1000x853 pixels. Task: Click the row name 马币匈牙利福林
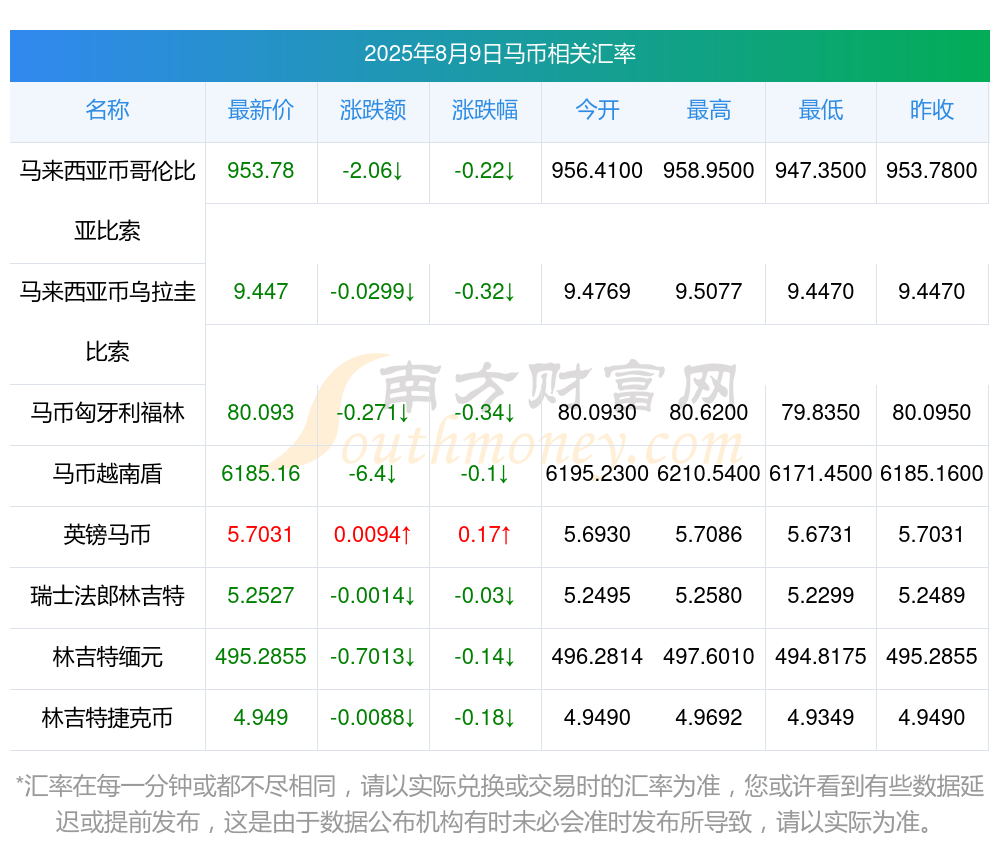pyautogui.click(x=107, y=412)
